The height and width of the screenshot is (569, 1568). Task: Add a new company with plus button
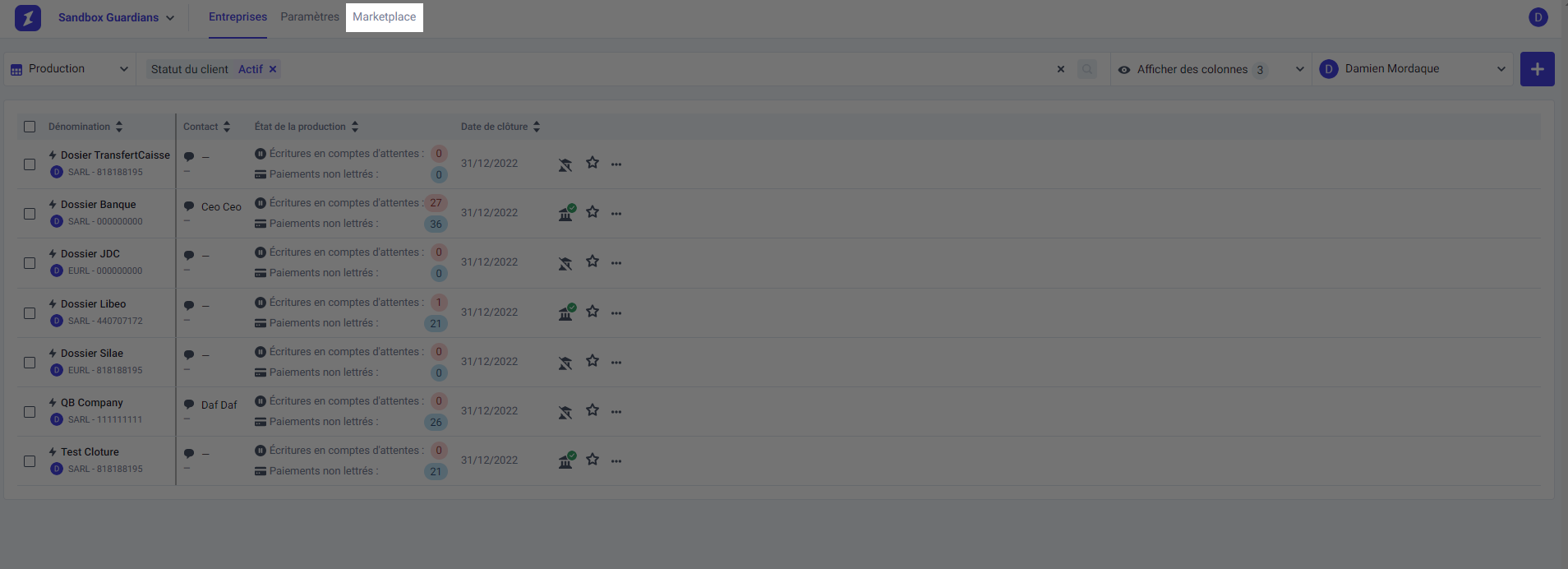pos(1537,69)
